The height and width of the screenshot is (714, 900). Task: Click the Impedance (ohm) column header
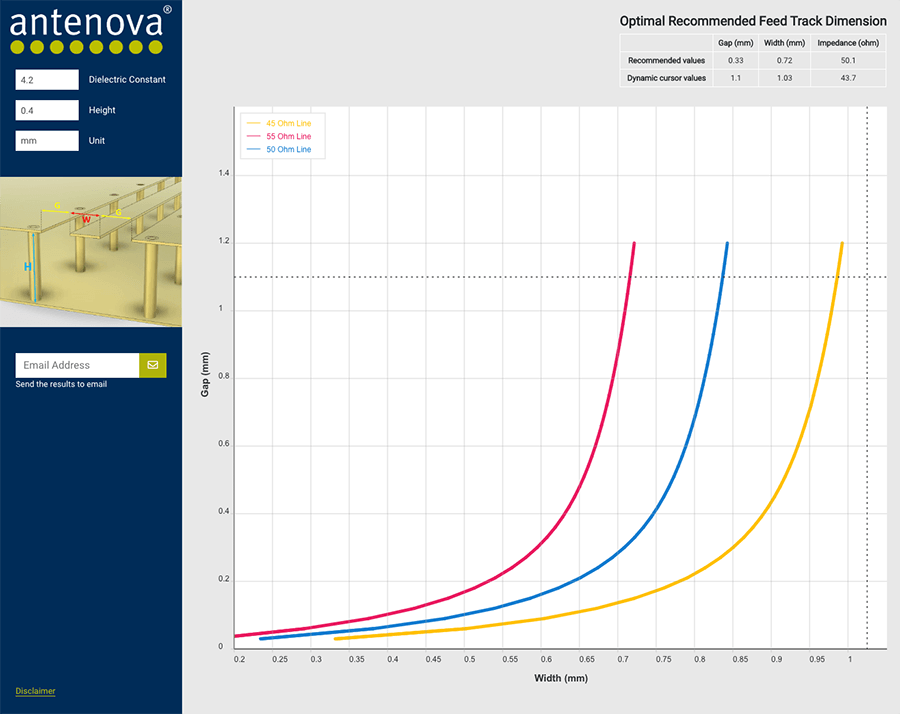[848, 43]
